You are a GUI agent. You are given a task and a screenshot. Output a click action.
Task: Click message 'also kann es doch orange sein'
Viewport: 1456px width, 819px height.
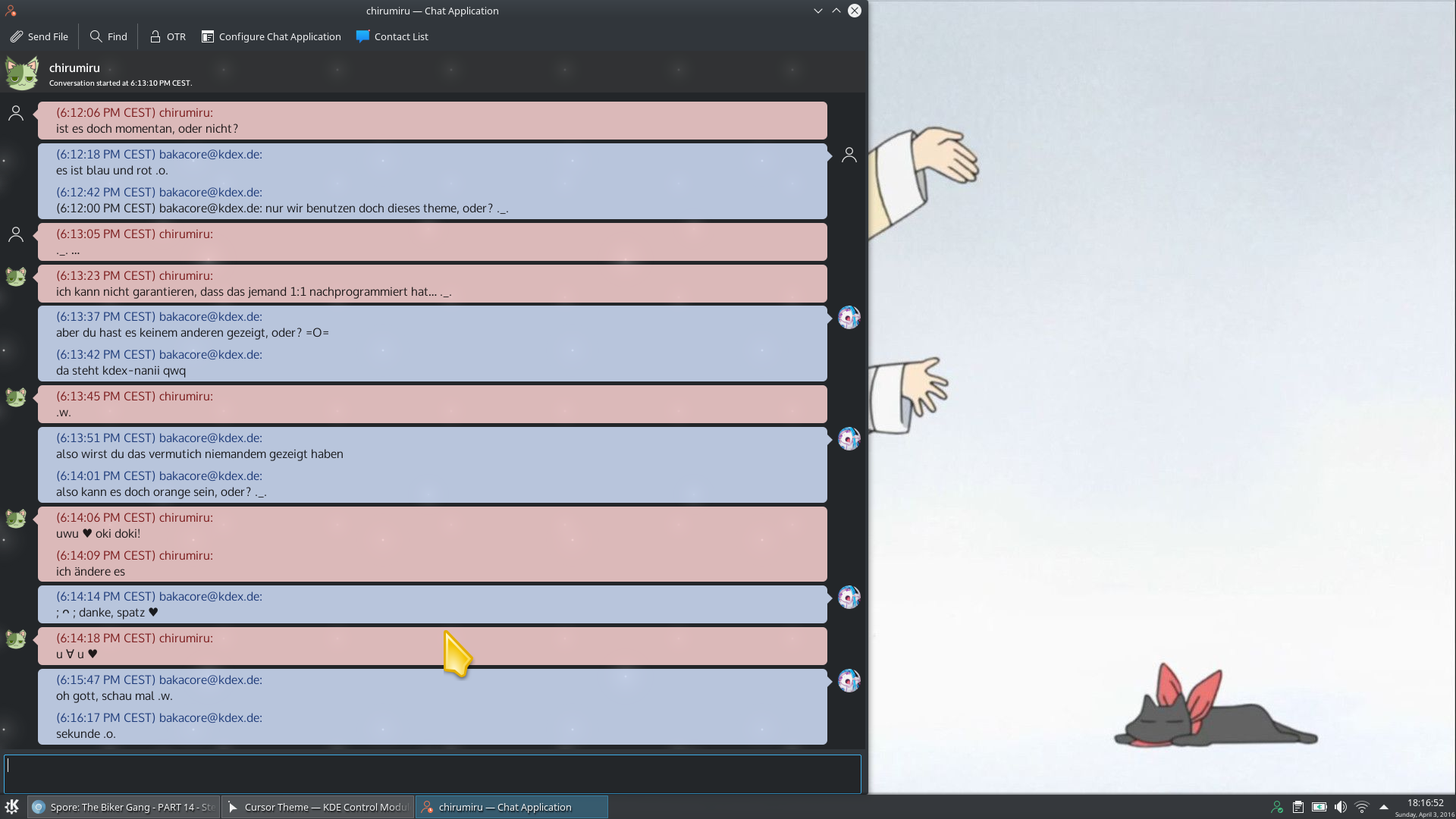[x=162, y=492]
